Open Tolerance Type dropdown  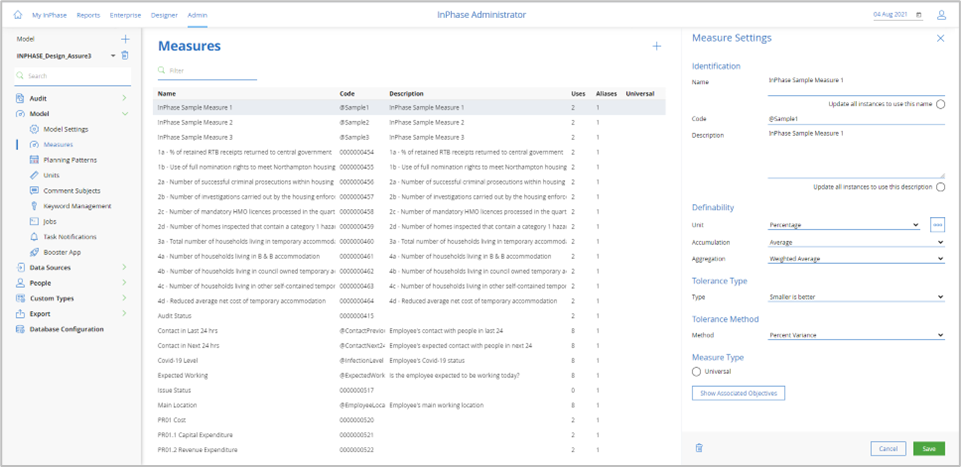pyautogui.click(x=856, y=297)
